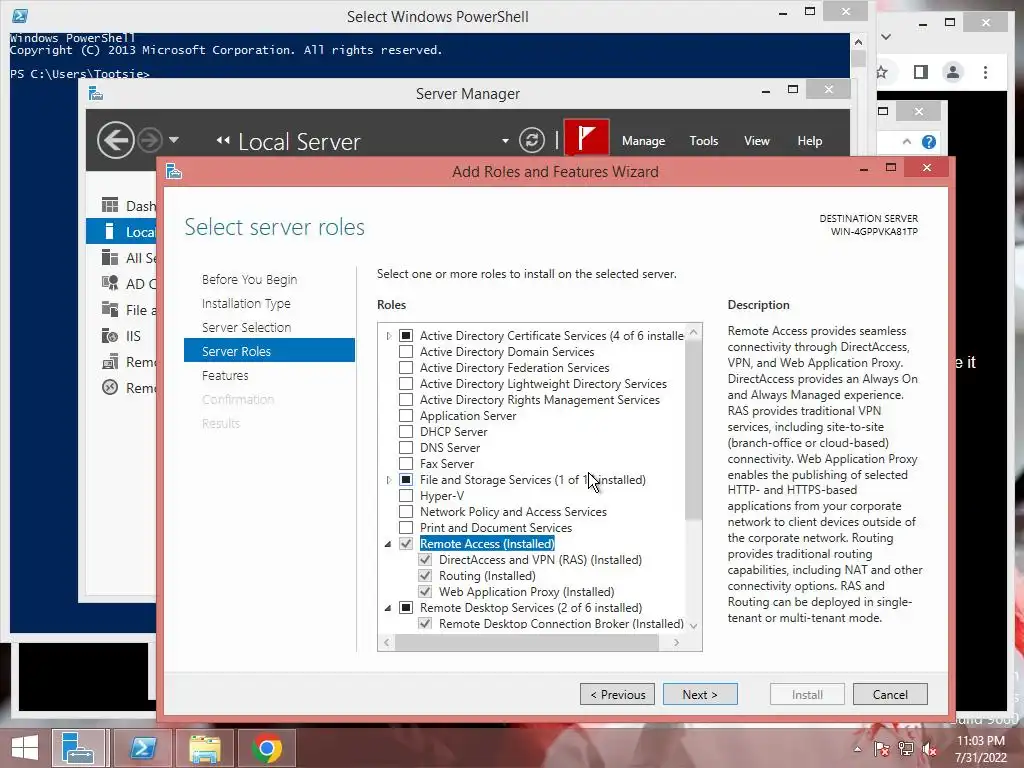Go to Installation Type step
1024x768 pixels.
[x=246, y=304]
